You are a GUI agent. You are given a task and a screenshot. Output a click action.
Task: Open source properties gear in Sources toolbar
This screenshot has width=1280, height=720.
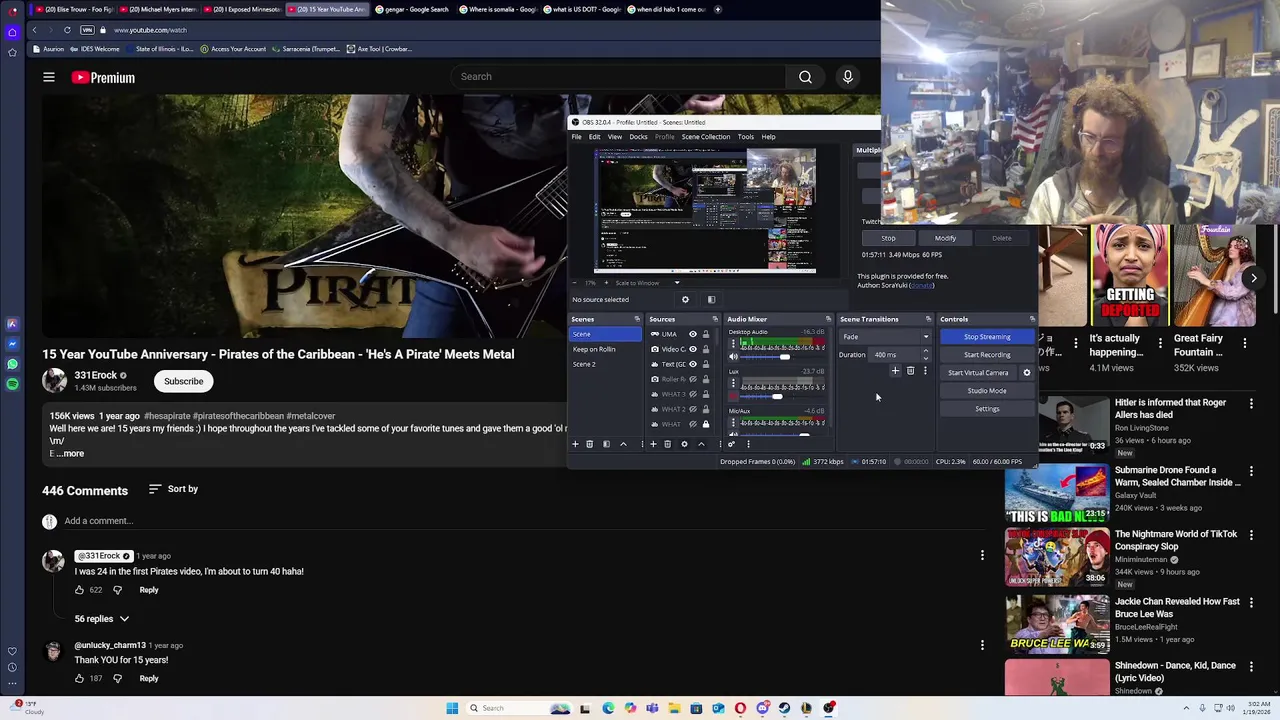click(684, 444)
